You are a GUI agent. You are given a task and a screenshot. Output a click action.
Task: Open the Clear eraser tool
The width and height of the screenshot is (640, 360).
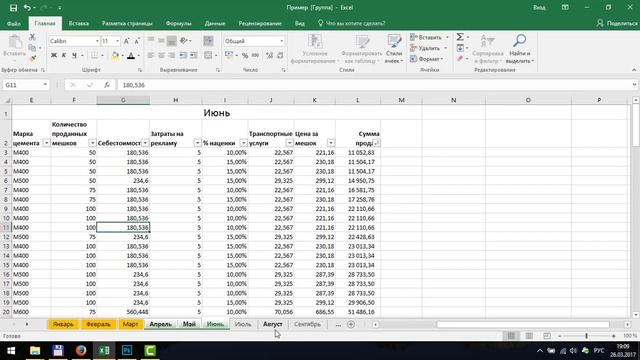(x=460, y=59)
